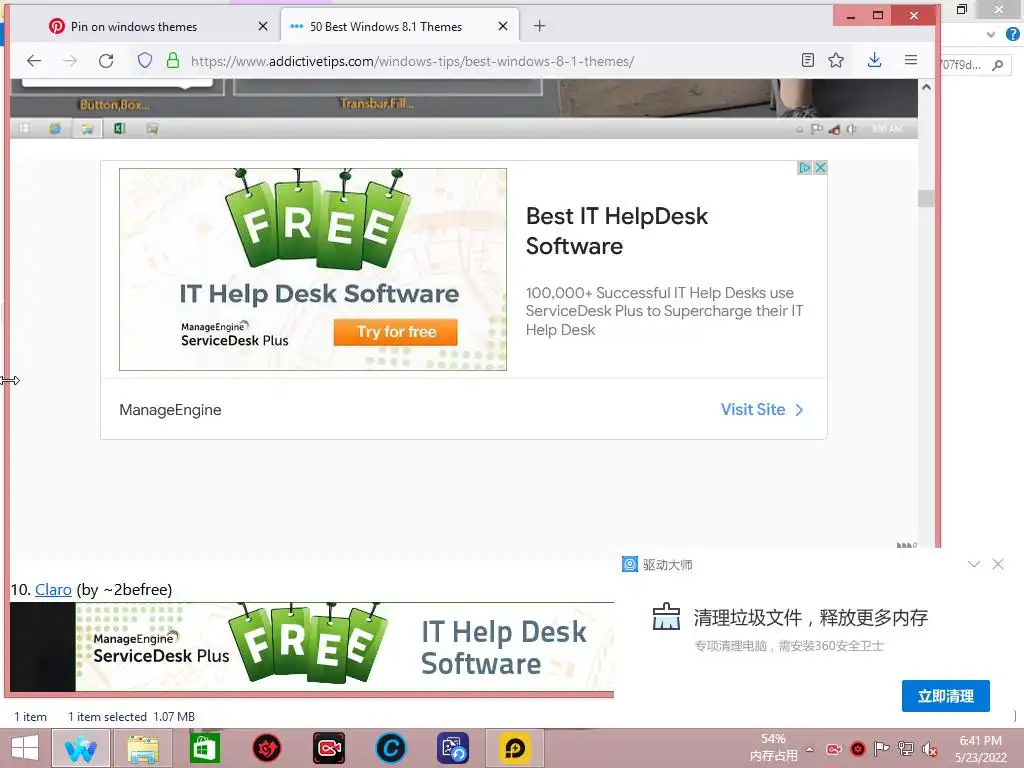Screen dimensions: 1024x768
Task: Click the green padlock site info icon
Action: point(172,61)
